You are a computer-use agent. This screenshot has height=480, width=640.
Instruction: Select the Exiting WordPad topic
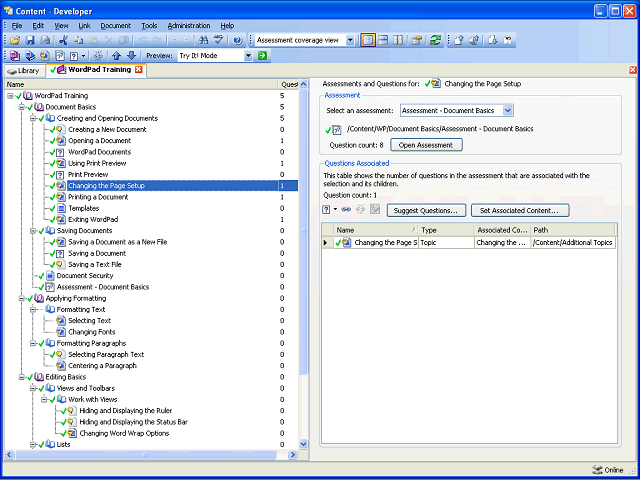93,220
